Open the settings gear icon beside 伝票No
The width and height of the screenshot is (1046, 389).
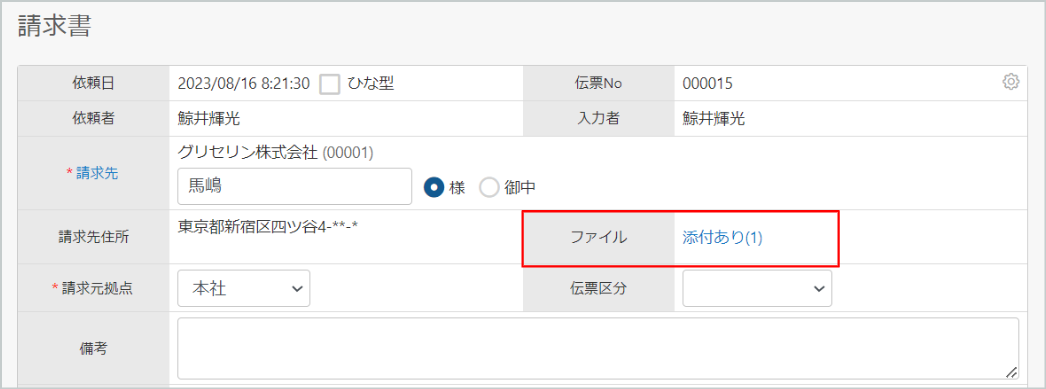pyautogui.click(x=1011, y=82)
